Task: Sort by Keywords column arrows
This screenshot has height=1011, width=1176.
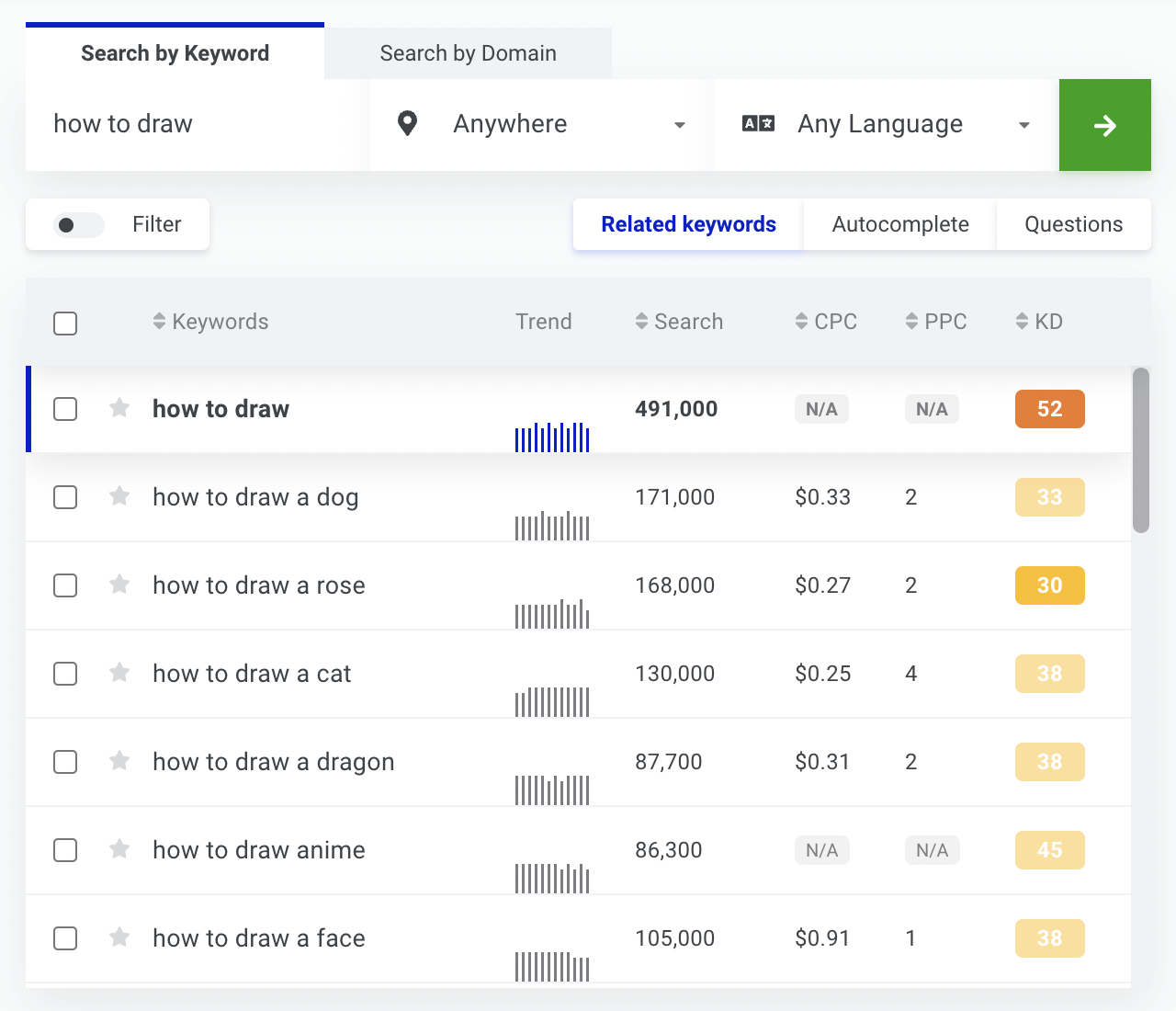Action: pyautogui.click(x=159, y=321)
